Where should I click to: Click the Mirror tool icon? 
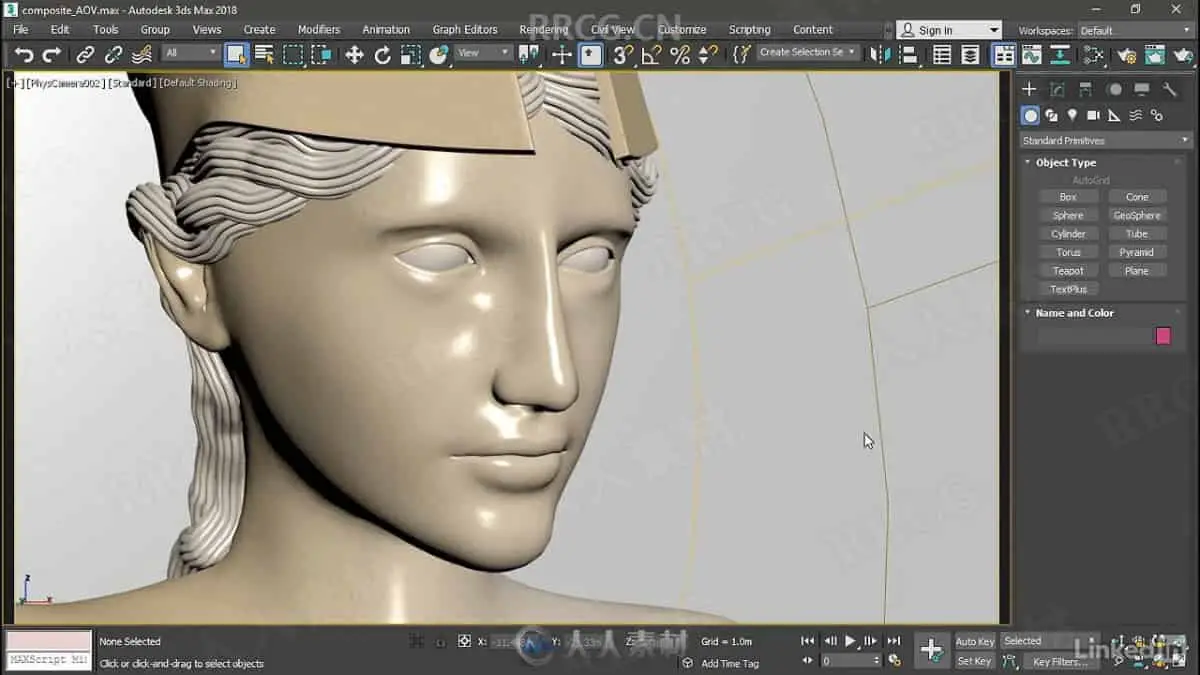coord(880,55)
